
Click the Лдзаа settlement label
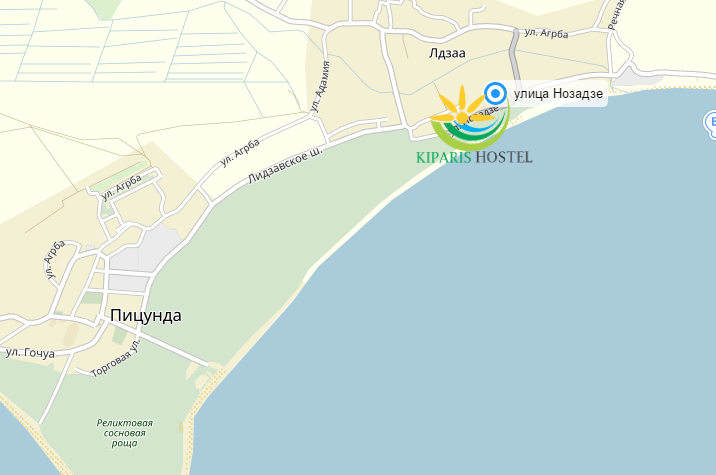pyautogui.click(x=447, y=53)
